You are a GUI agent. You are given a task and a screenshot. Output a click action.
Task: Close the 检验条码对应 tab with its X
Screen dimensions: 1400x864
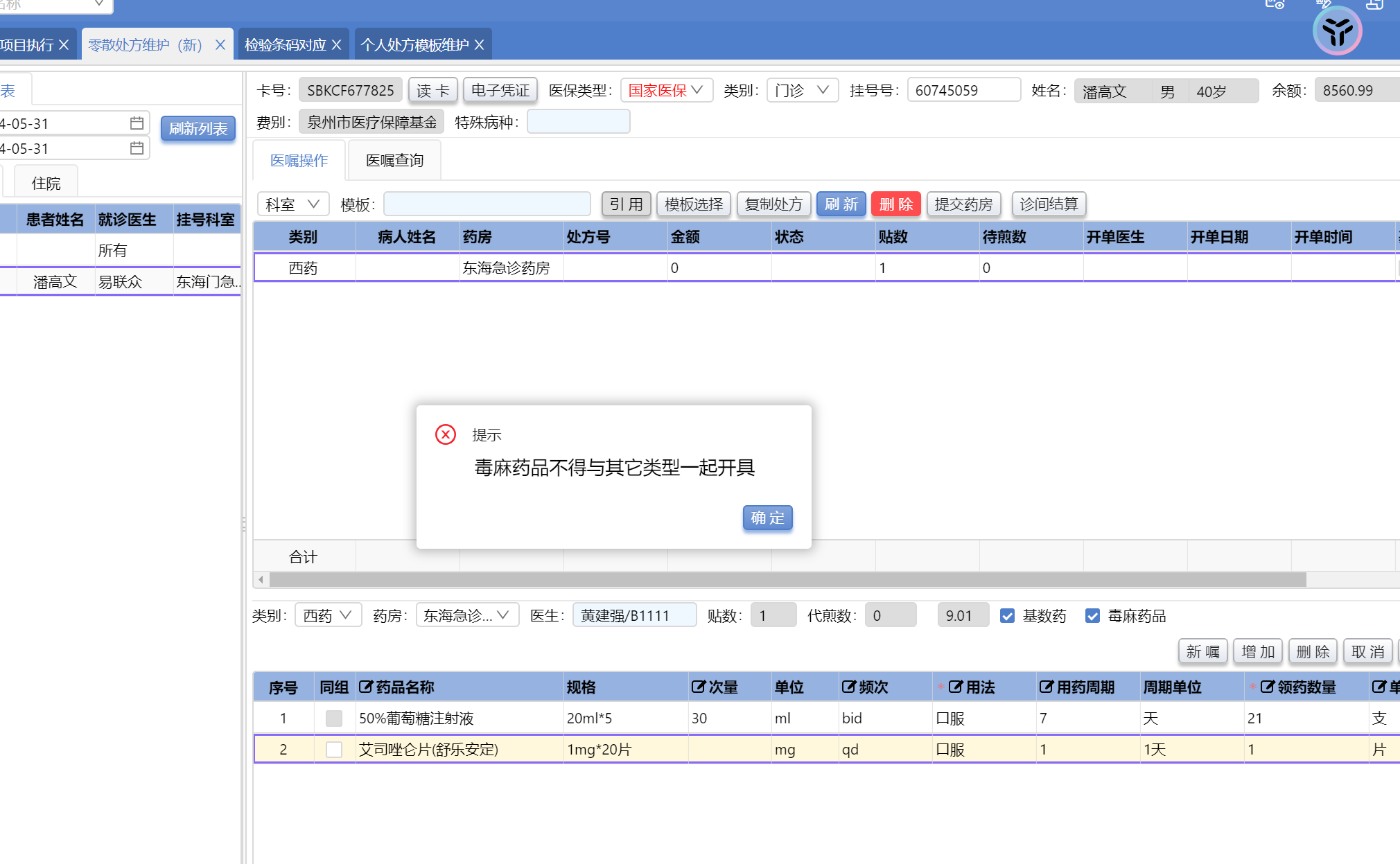(x=337, y=45)
